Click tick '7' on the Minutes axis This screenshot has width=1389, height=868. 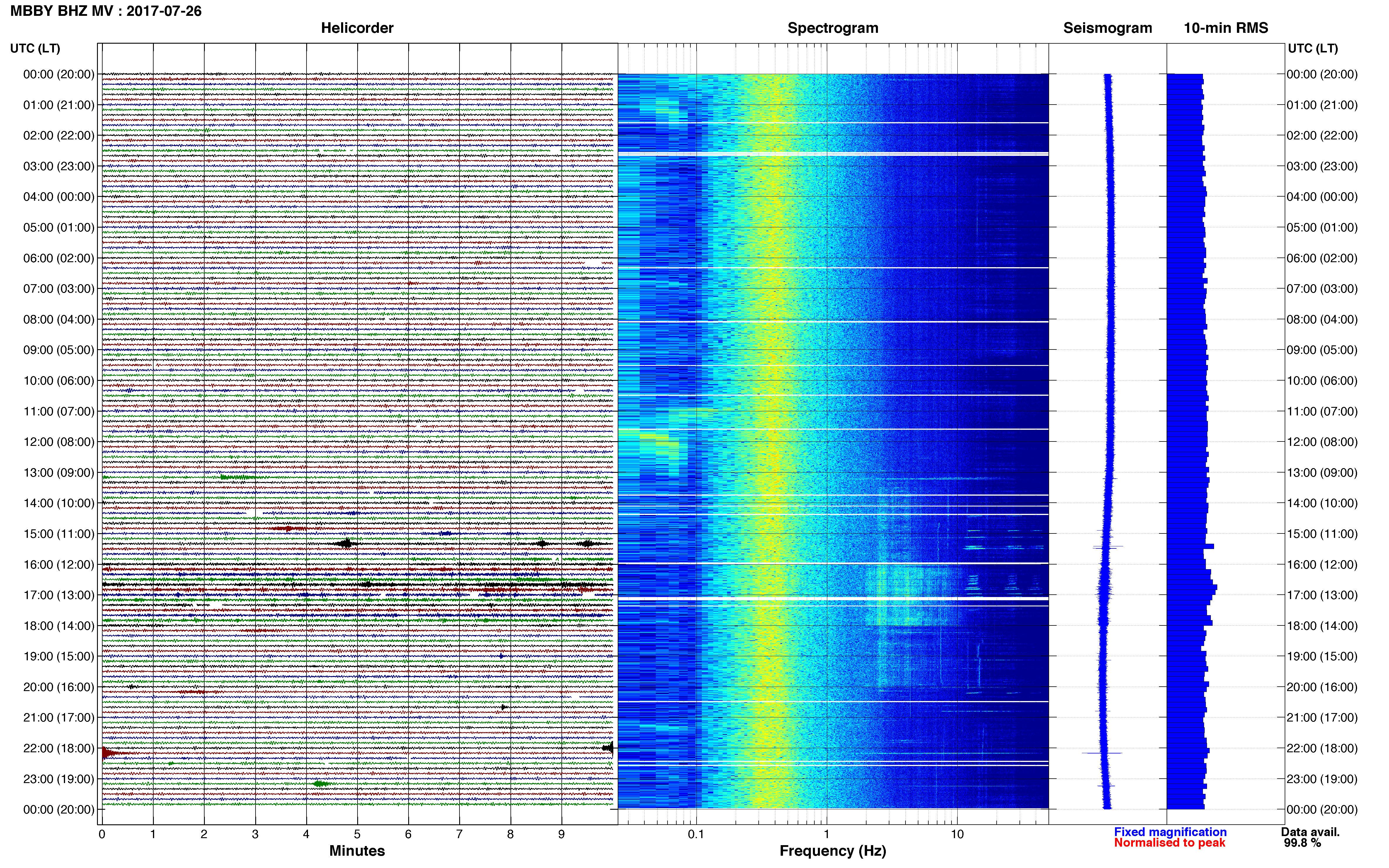pyautogui.click(x=459, y=835)
